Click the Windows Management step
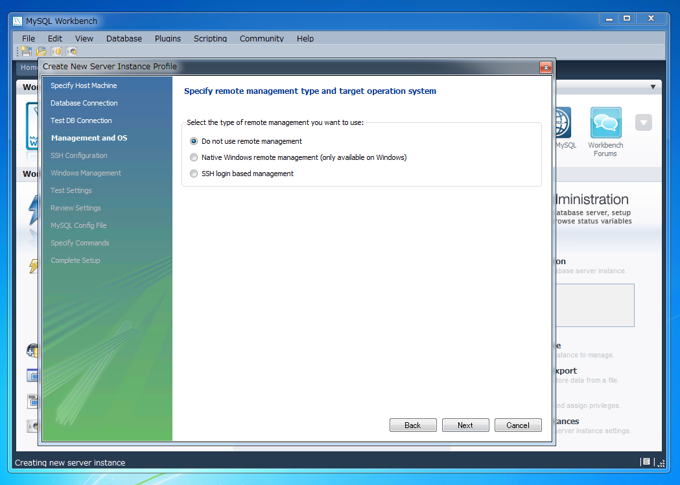The width and height of the screenshot is (680, 485). pyautogui.click(x=86, y=173)
